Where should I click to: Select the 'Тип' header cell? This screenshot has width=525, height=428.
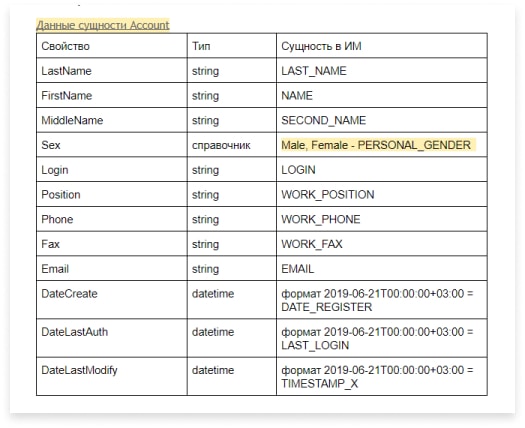232,46
